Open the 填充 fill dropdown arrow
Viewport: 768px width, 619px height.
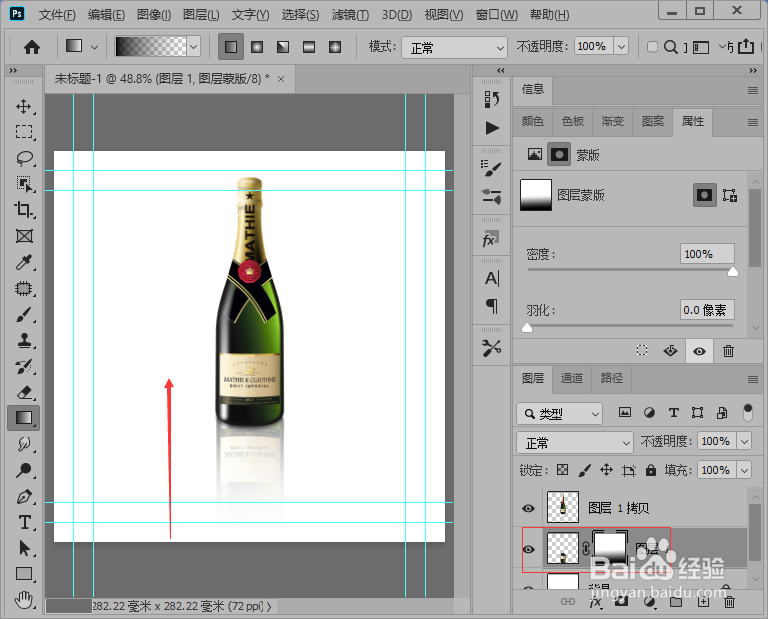744,470
